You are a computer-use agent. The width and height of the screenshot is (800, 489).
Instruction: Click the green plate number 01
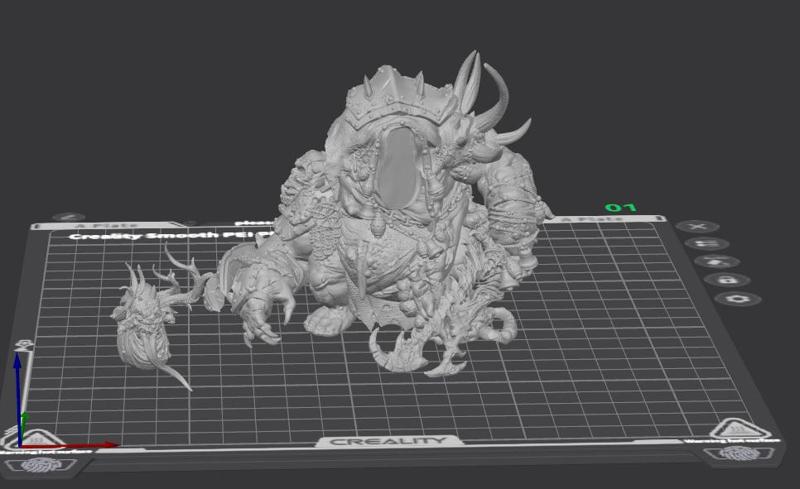click(x=620, y=207)
